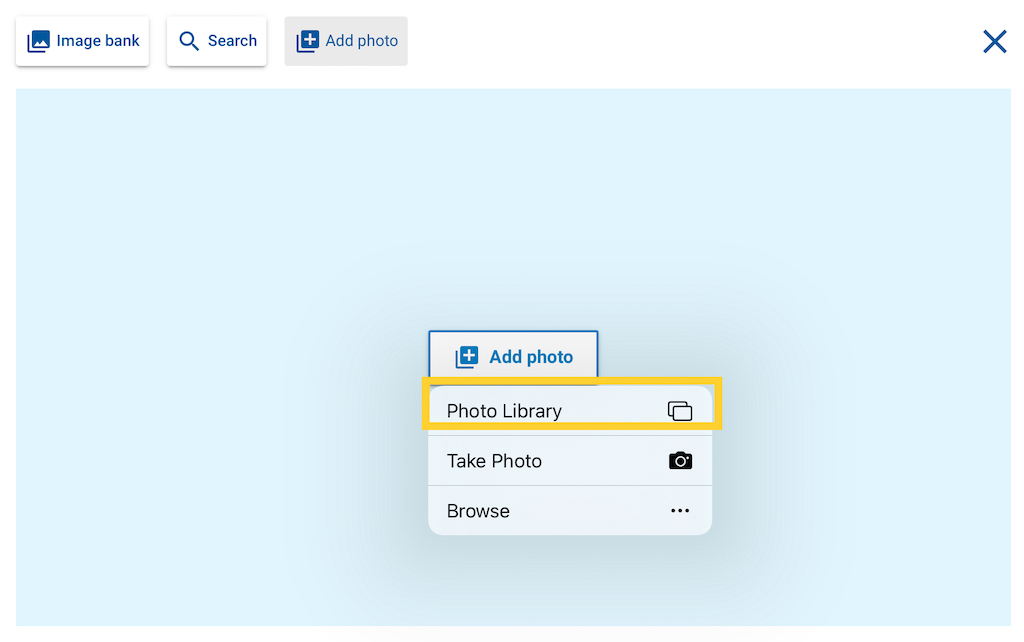Open the Search button in top bar
Viewport: 1024px width, 642px height.
pos(216,41)
